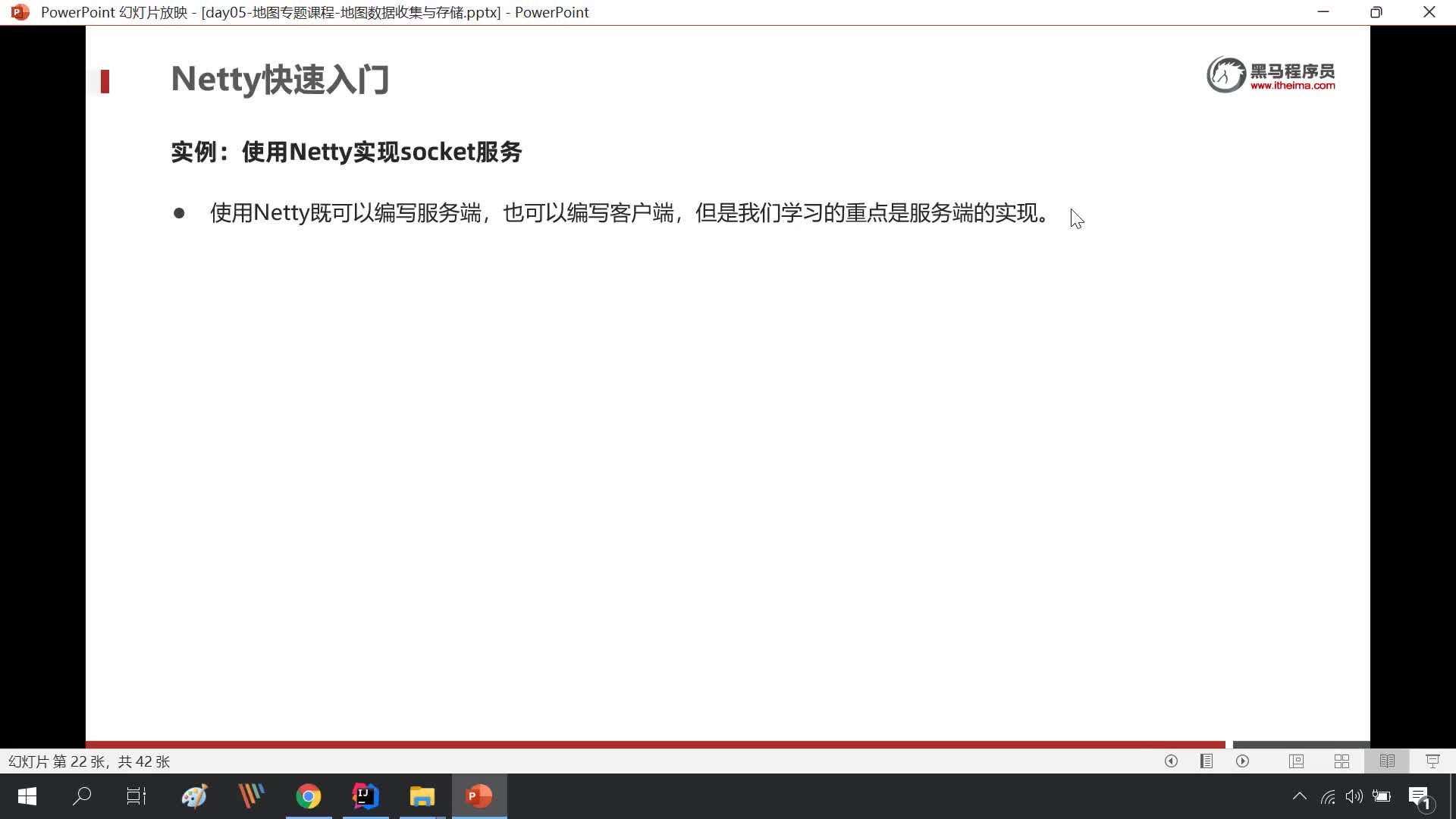Click the bullet text '使用Netty既可以编写服务端'
Screen dimensions: 1456x819
pyautogui.click(x=346, y=213)
